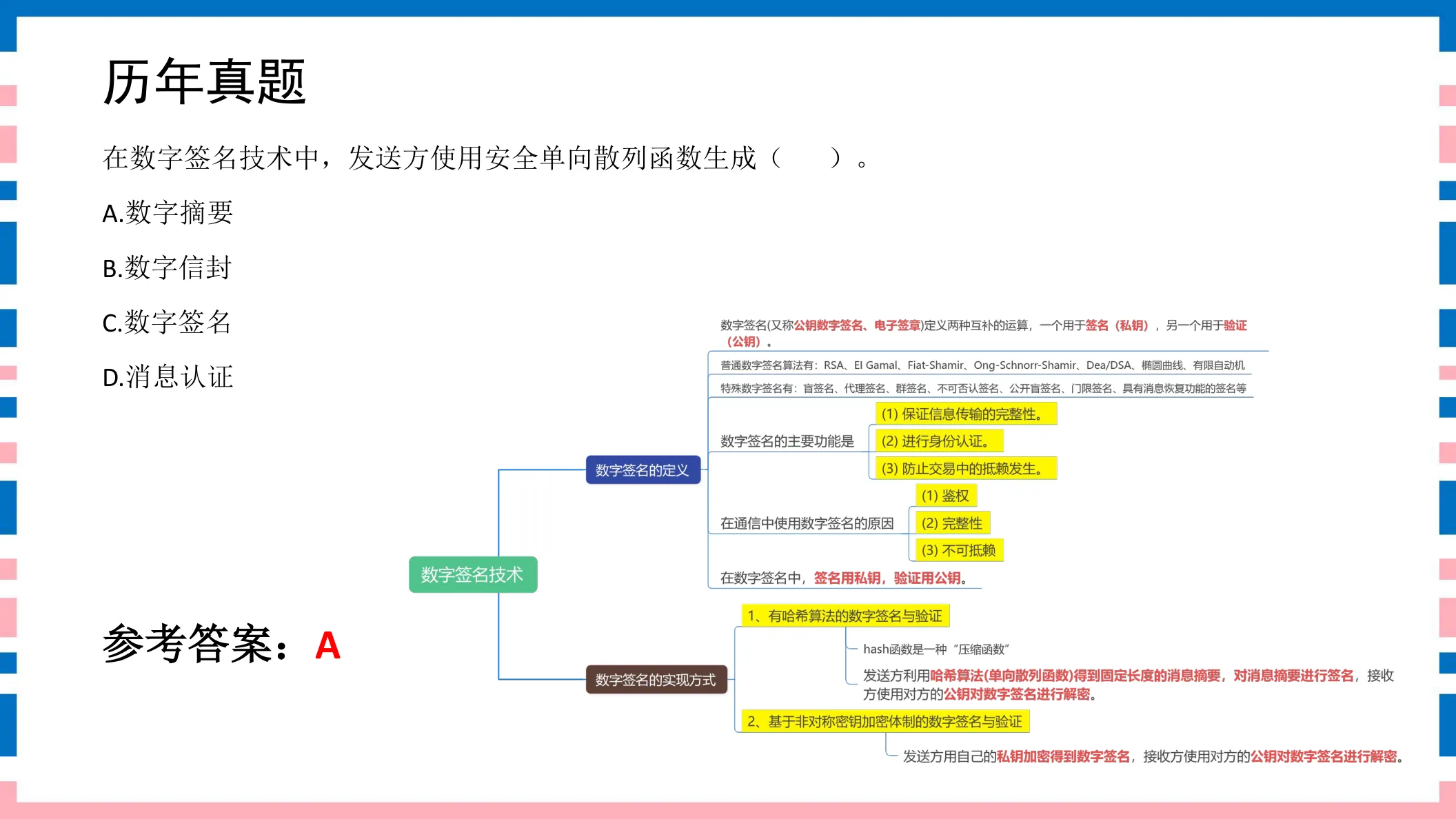Select answer option C.数字签名
The height and width of the screenshot is (819, 1456).
167,322
